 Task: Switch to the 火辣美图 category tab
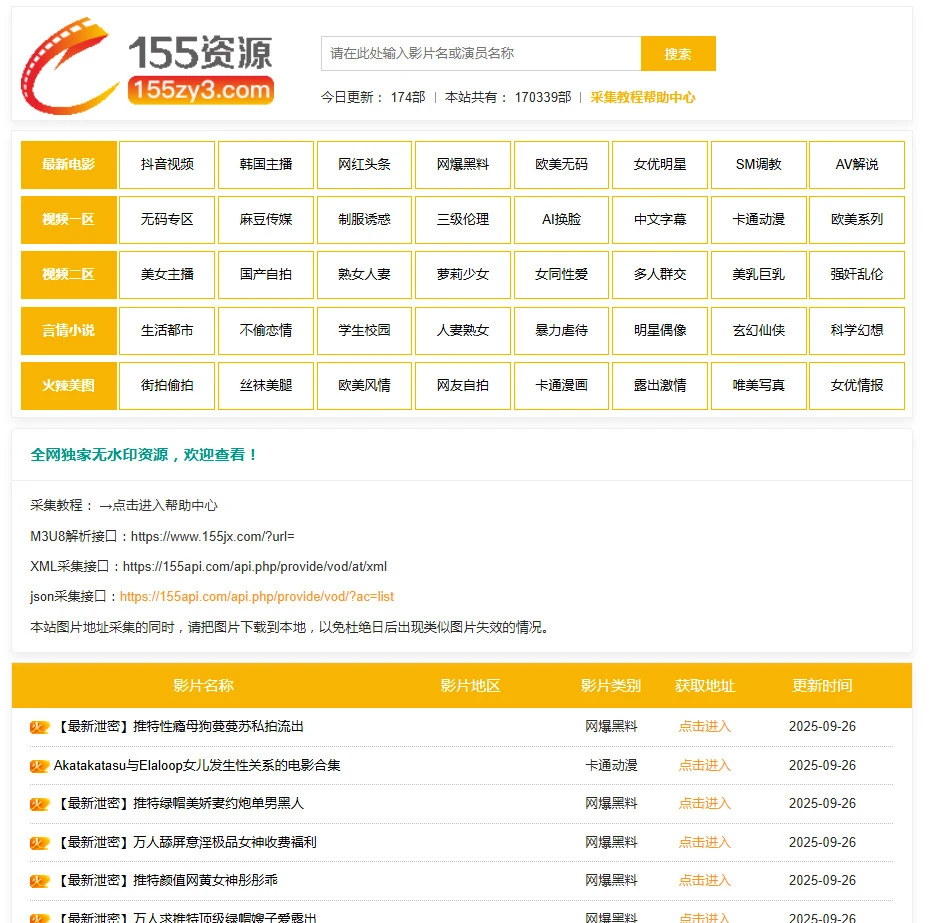(x=68, y=386)
